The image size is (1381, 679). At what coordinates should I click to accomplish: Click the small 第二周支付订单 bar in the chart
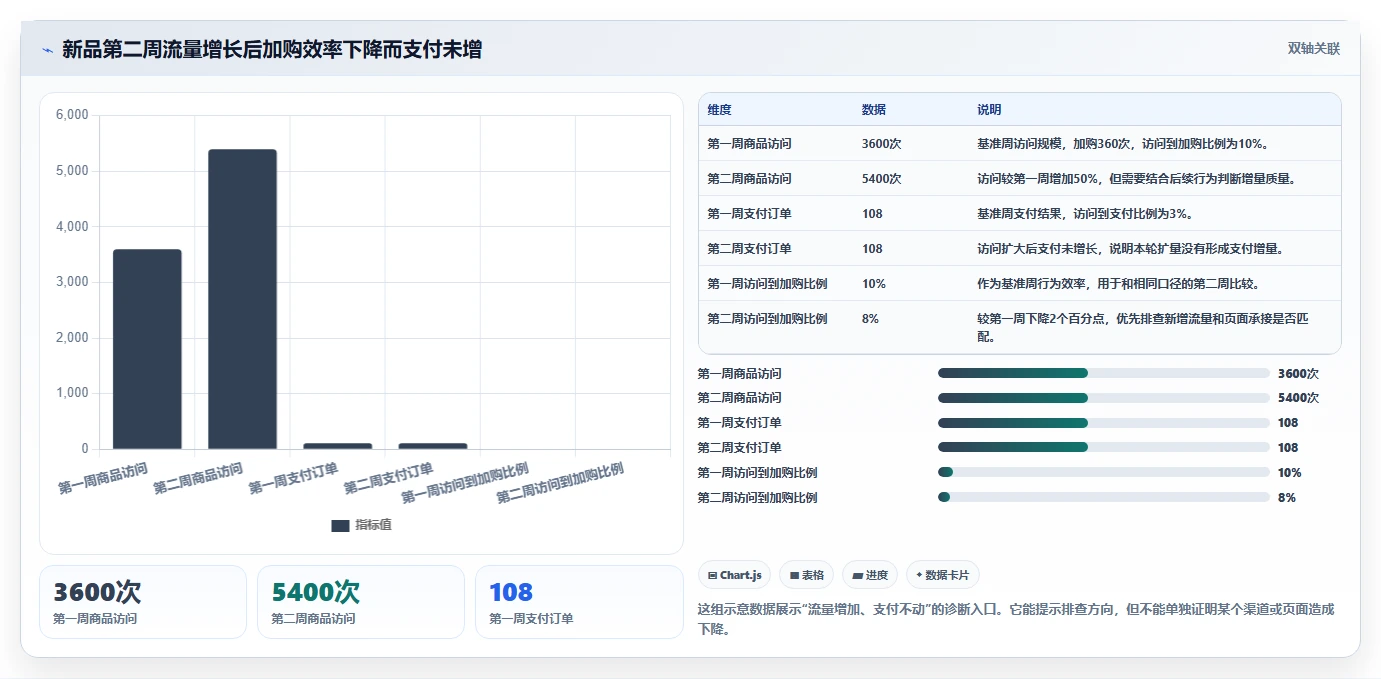433,446
